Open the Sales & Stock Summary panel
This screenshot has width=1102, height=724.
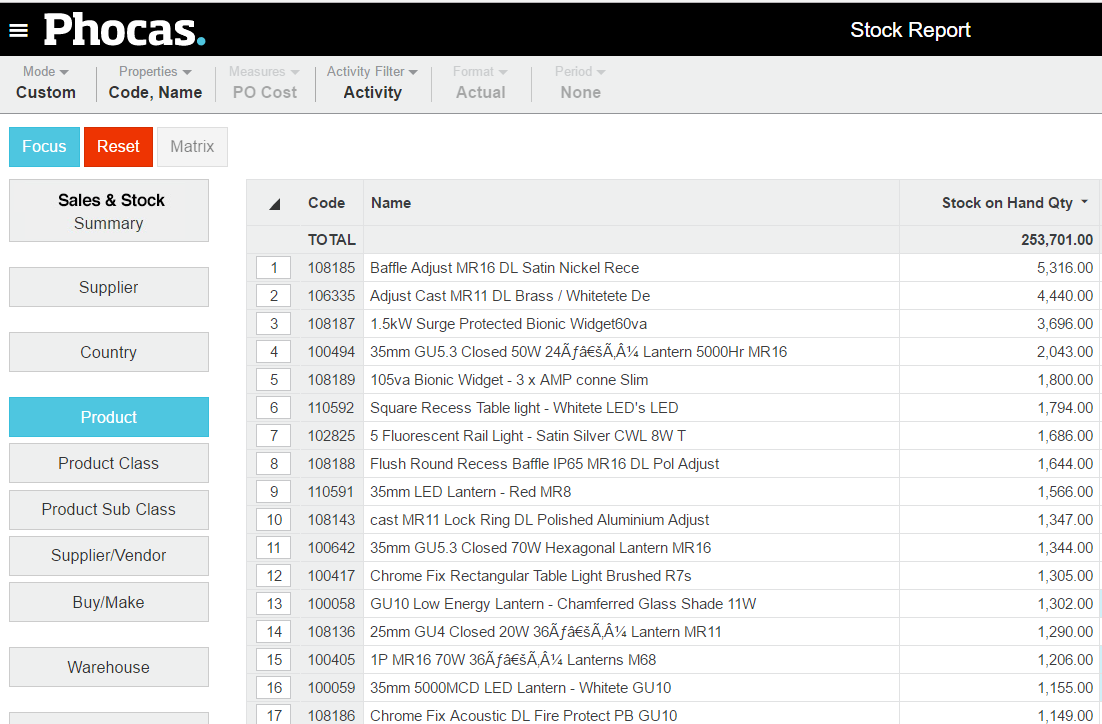(x=108, y=210)
